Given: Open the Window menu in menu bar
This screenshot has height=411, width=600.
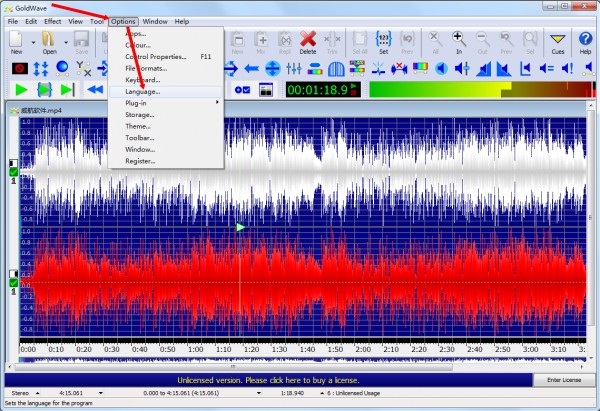Looking at the screenshot, I should (155, 21).
